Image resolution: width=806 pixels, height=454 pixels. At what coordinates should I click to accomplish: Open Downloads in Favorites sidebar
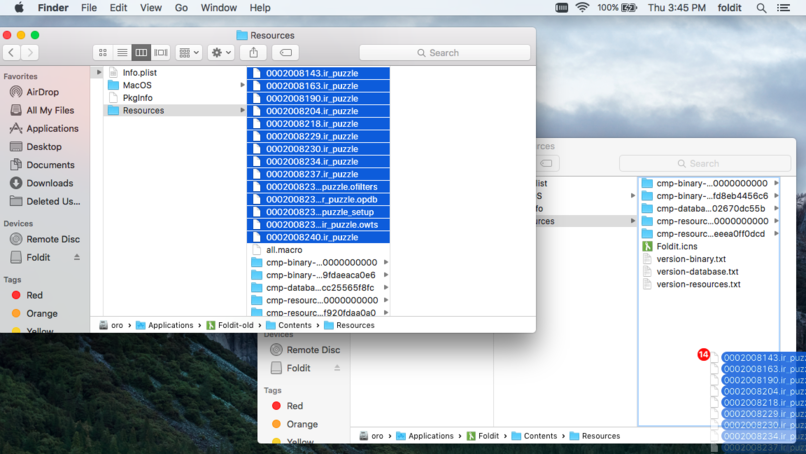pos(49,183)
